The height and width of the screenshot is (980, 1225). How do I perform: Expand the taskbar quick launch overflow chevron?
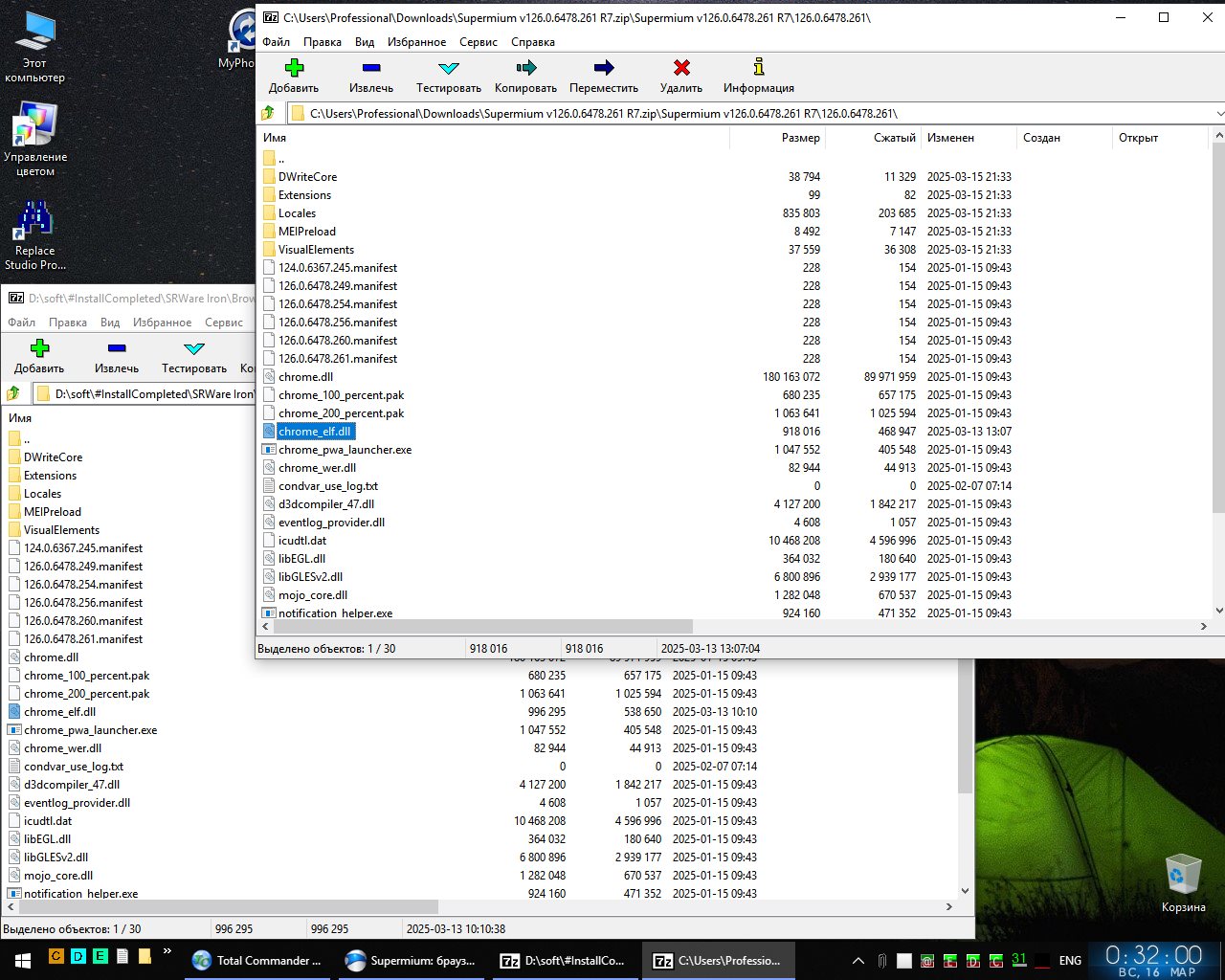[167, 951]
